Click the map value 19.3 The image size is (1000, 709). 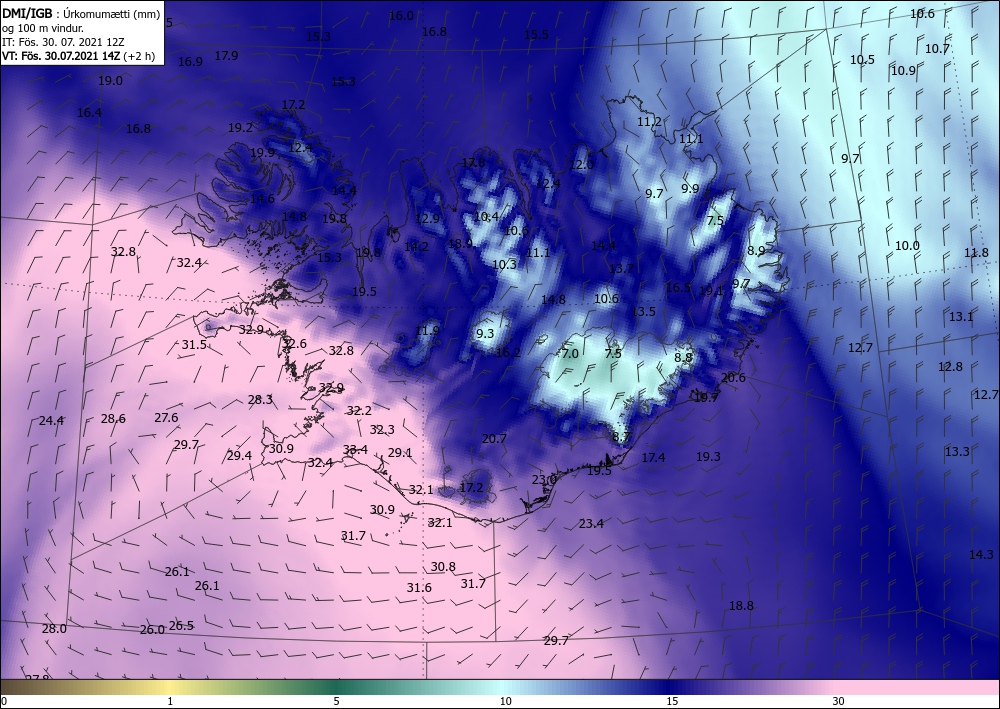(x=708, y=457)
